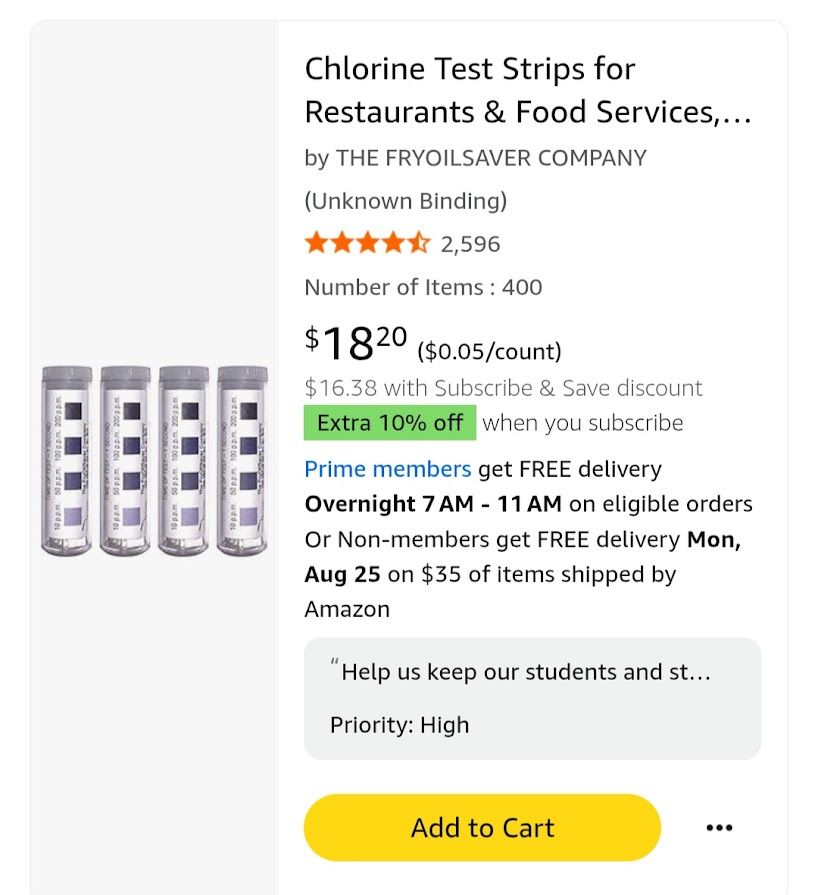The height and width of the screenshot is (895, 818).
Task: Click the $16.38 Subscribe & Save discount text
Action: pyautogui.click(x=503, y=388)
